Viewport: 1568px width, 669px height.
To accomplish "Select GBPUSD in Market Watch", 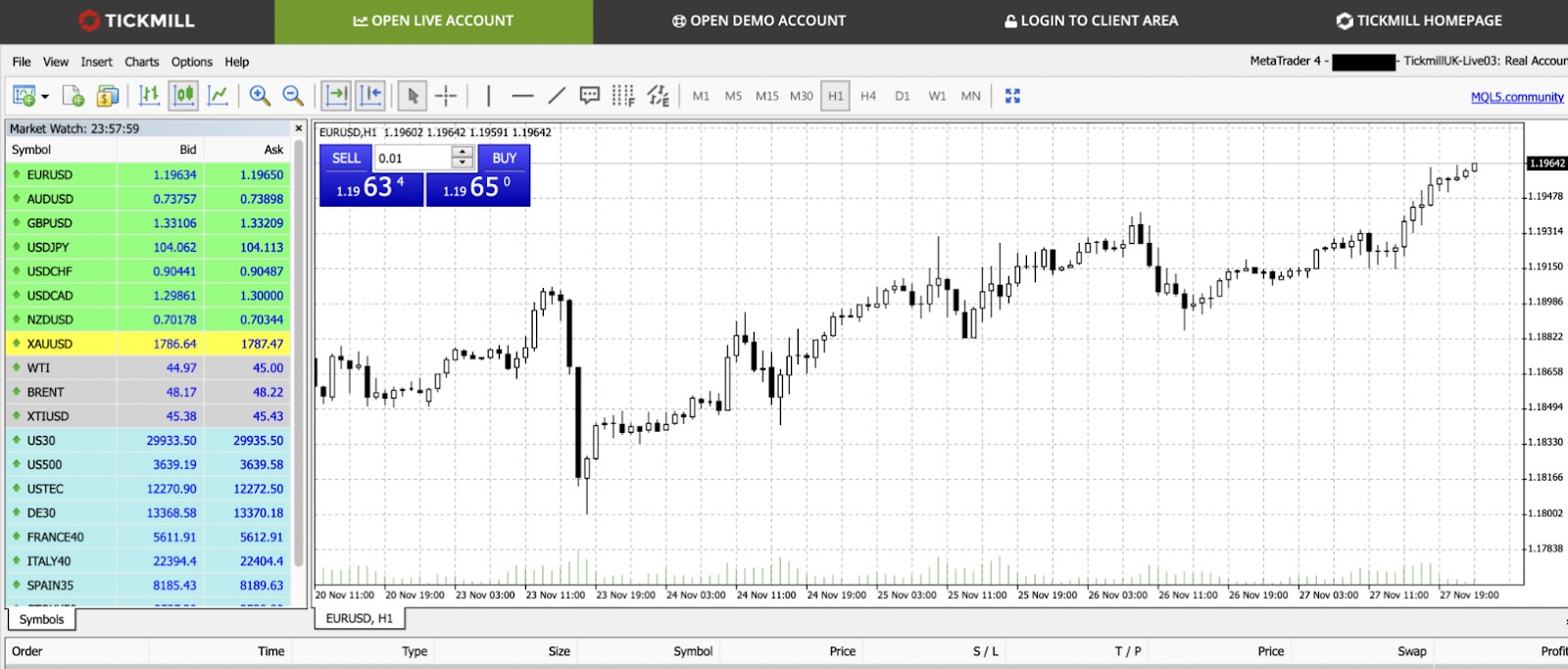I will (x=148, y=222).
